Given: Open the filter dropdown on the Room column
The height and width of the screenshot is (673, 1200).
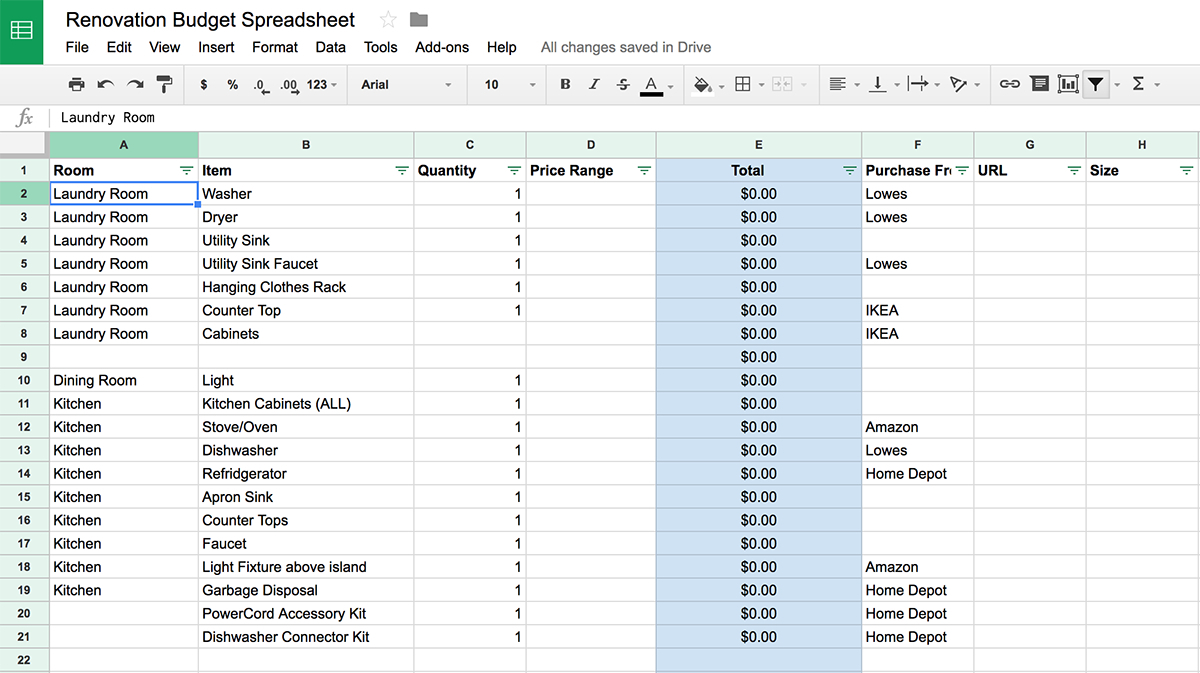Looking at the screenshot, I should [x=186, y=170].
